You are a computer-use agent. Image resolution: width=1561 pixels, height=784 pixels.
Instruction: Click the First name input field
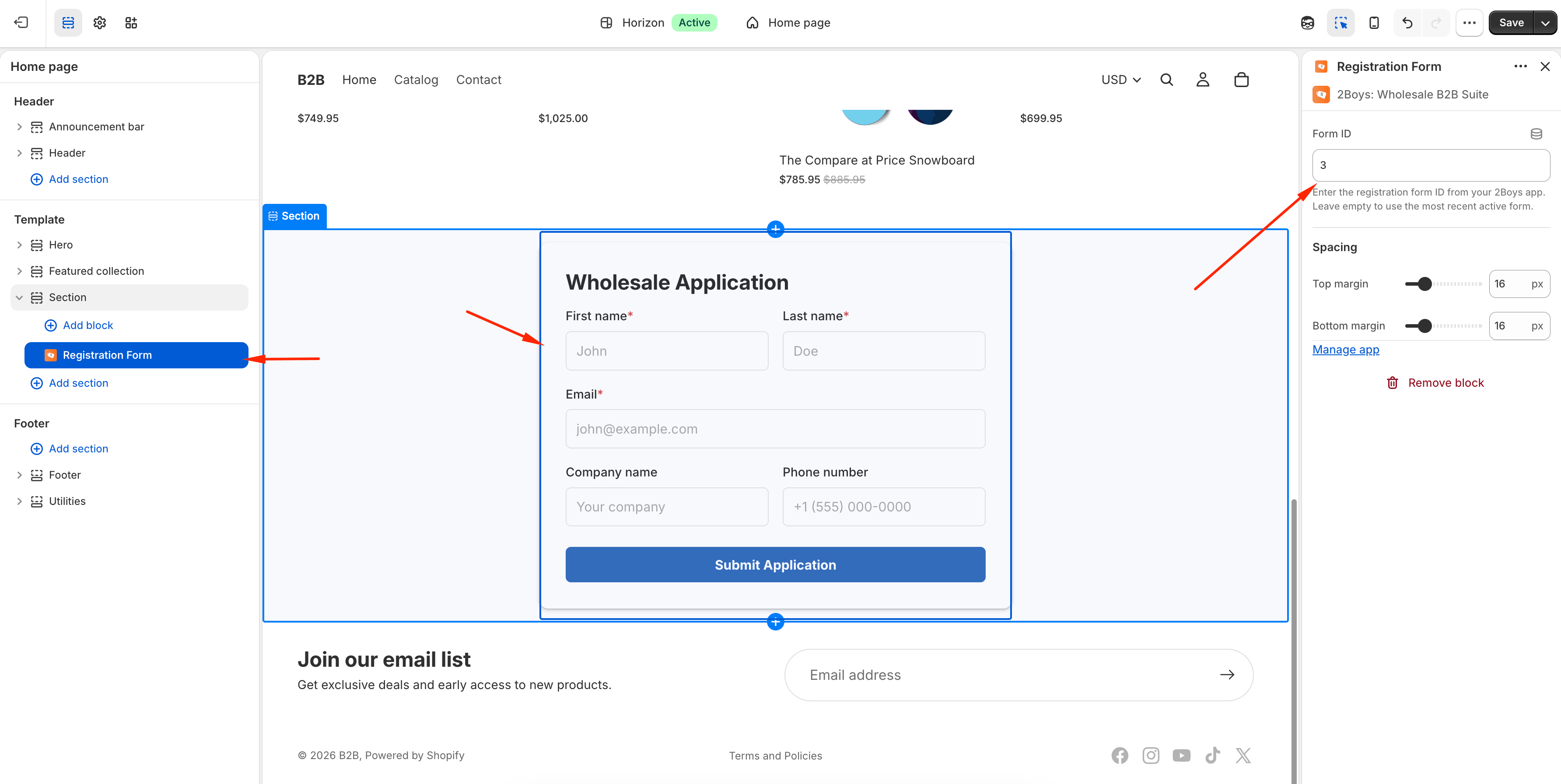[x=667, y=351]
